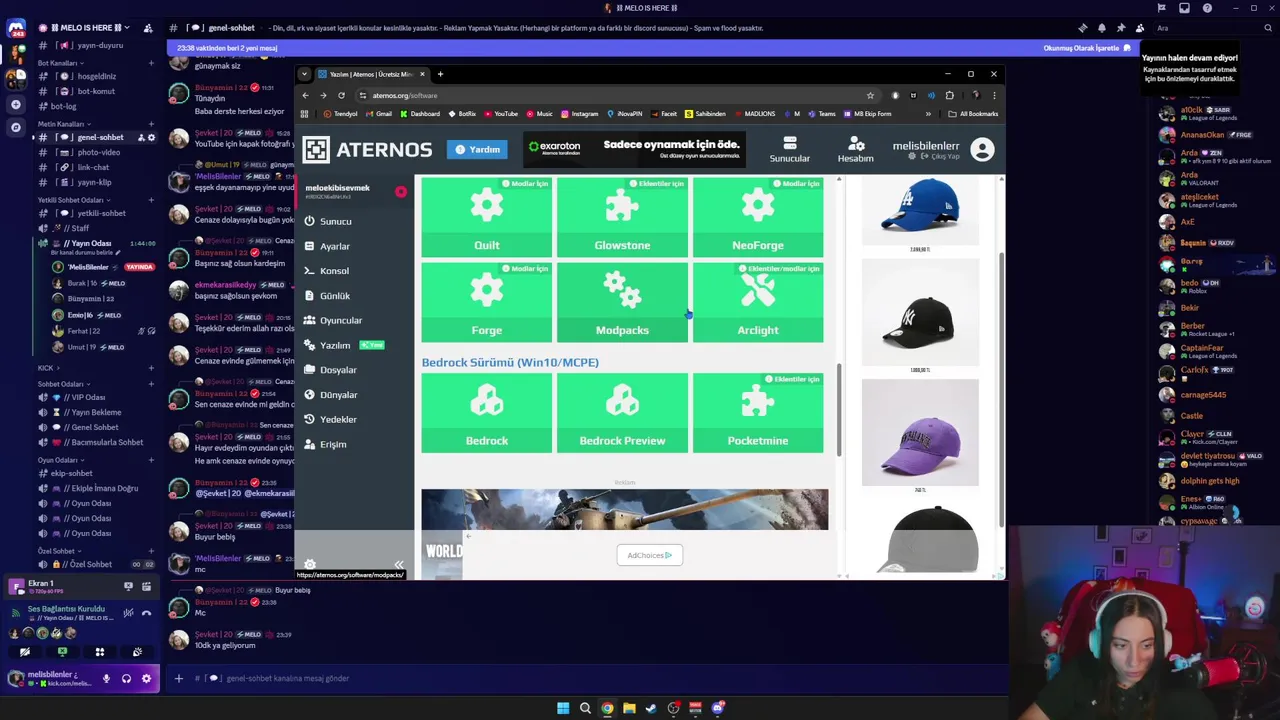Open Discord soundboard button

(137, 652)
